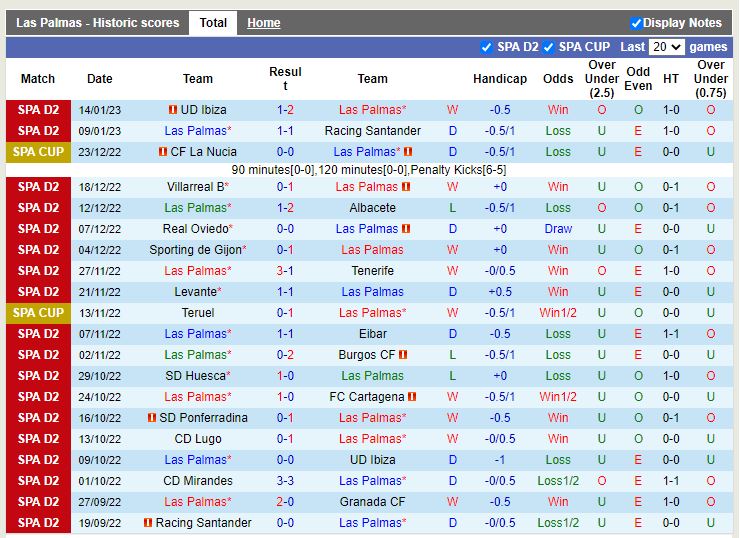Uncheck the SPA D2 filter checkbox
The height and width of the screenshot is (538, 740).
(487, 47)
